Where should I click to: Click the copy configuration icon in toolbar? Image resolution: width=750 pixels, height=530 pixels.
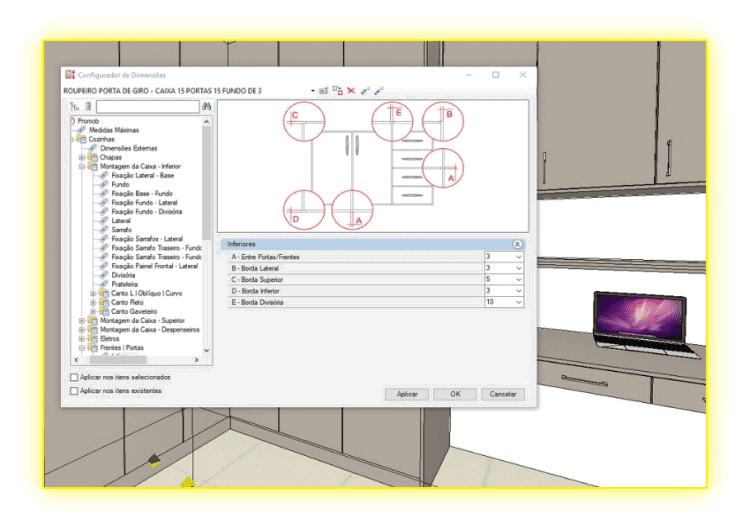337,90
